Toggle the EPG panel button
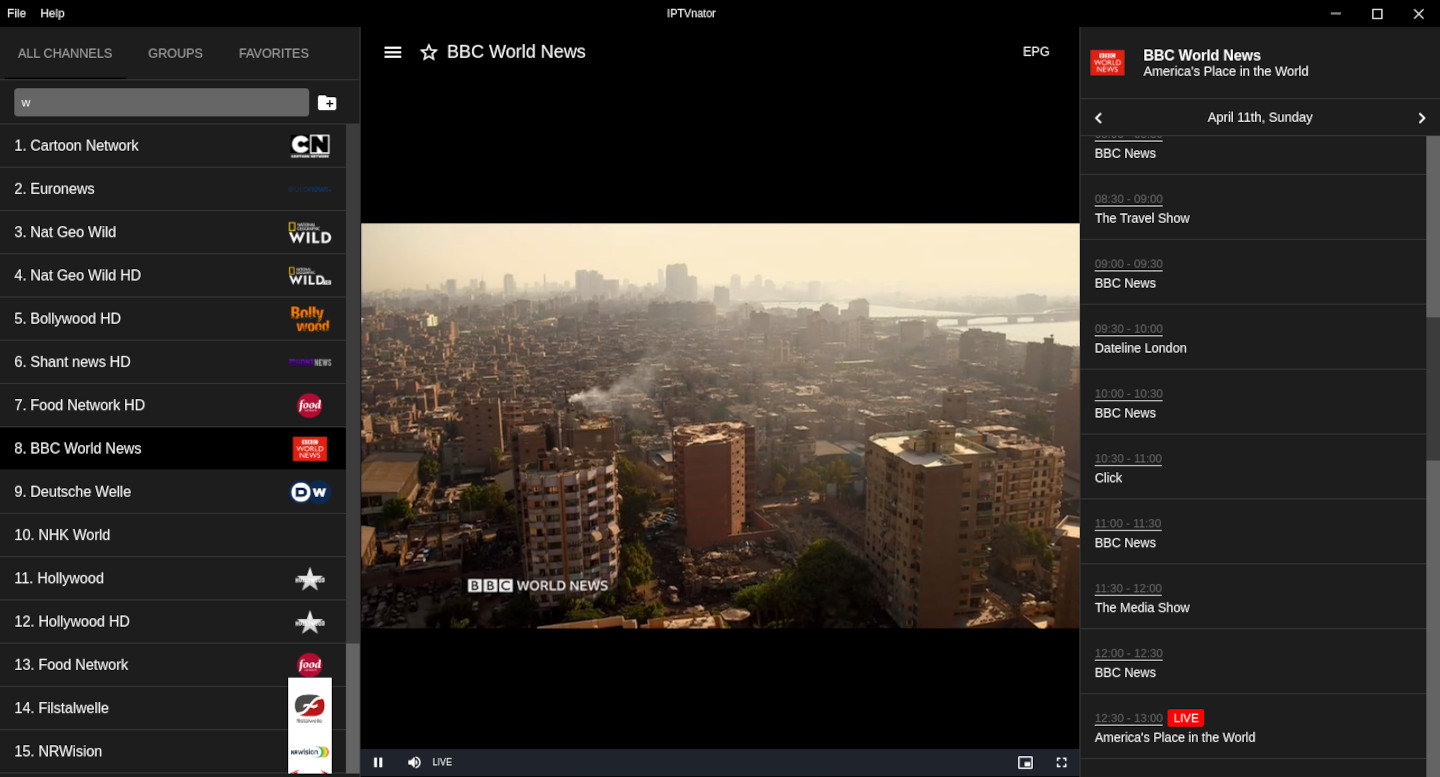 (1036, 51)
